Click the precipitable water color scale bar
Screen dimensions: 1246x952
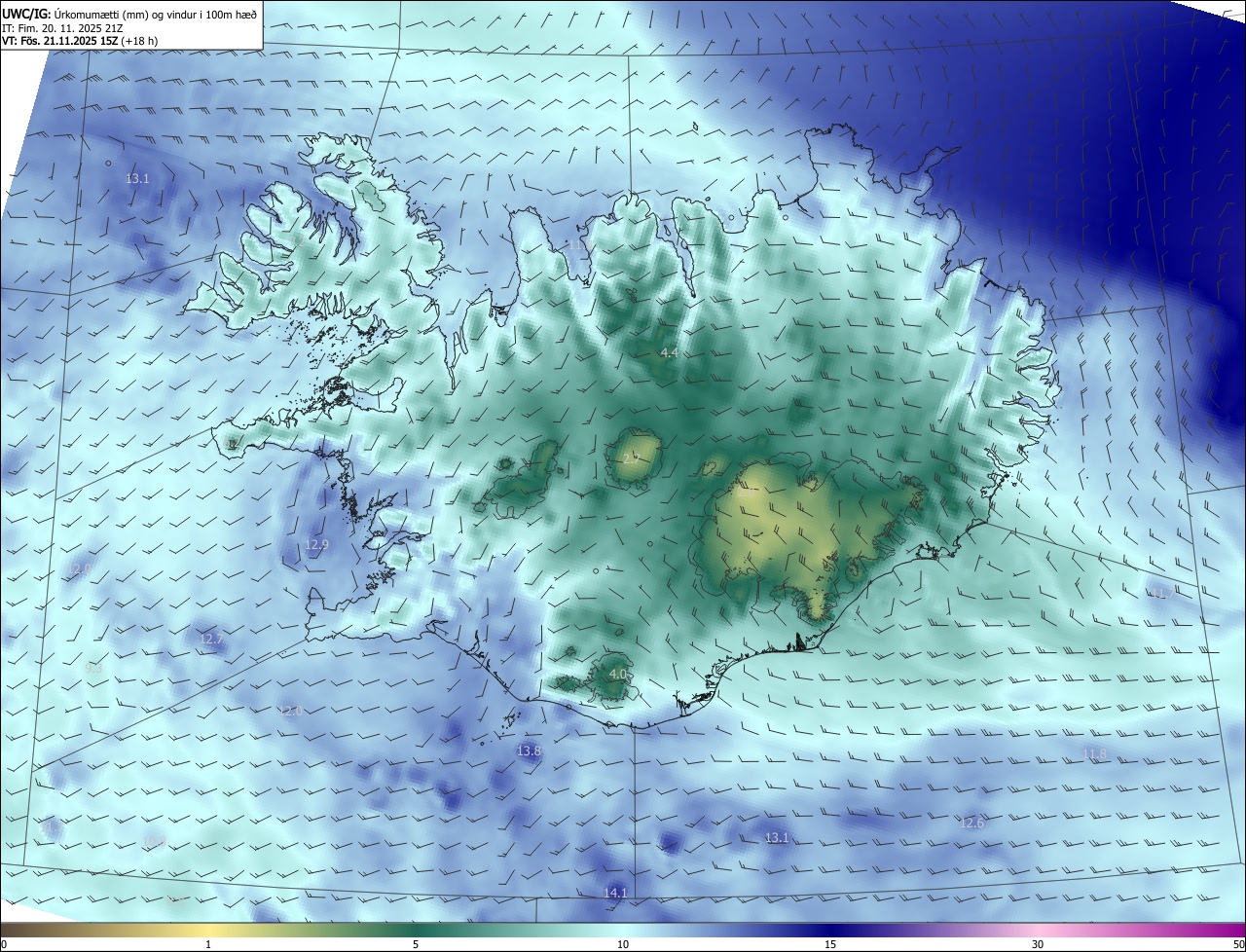(623, 930)
